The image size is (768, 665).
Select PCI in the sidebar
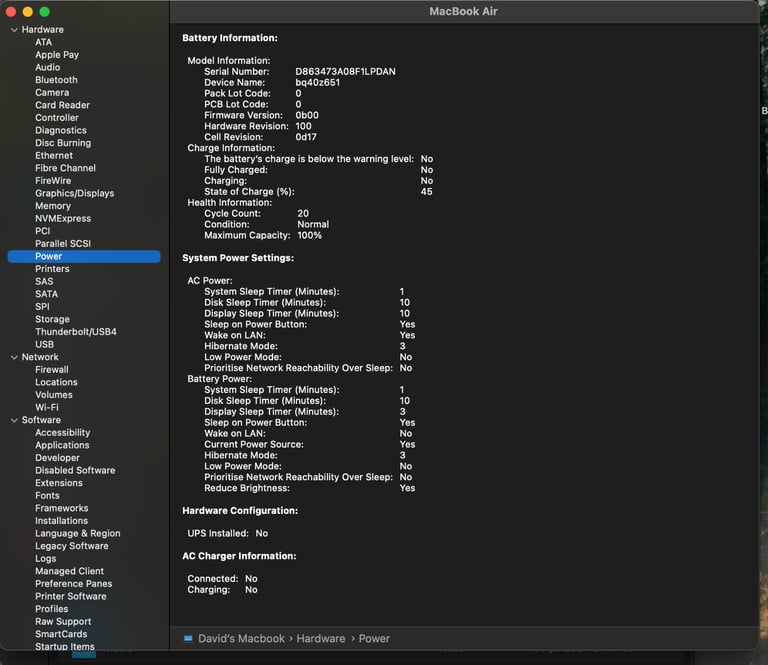click(43, 231)
